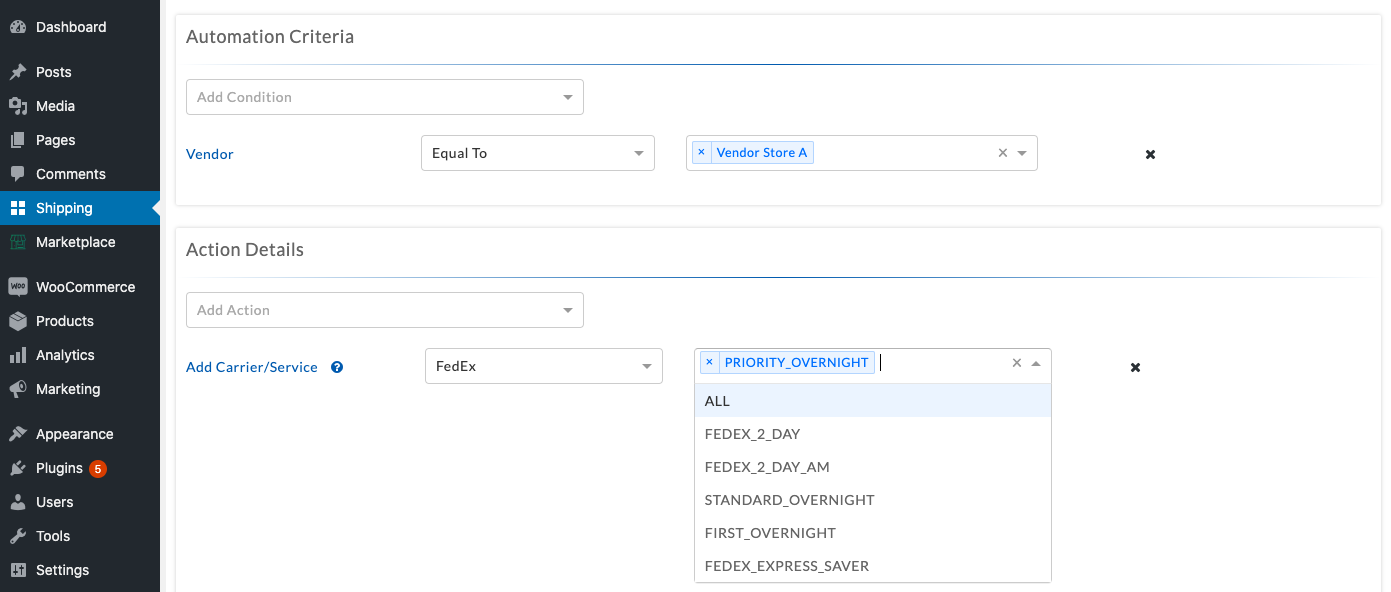Select FEDEX_2_DAY_AM service option

coord(873,467)
